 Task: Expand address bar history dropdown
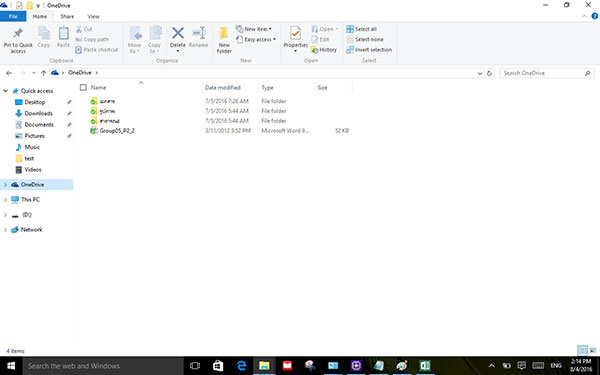[x=479, y=73]
